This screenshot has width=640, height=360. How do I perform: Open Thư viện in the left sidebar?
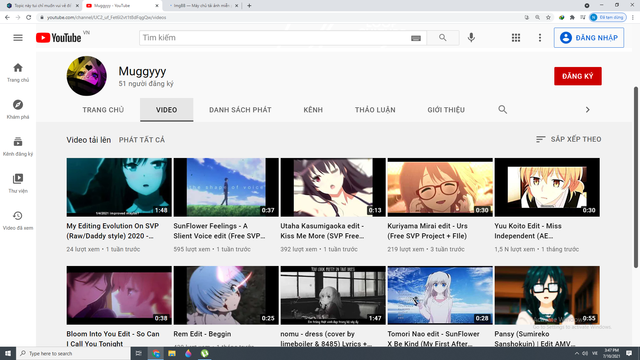(18, 183)
